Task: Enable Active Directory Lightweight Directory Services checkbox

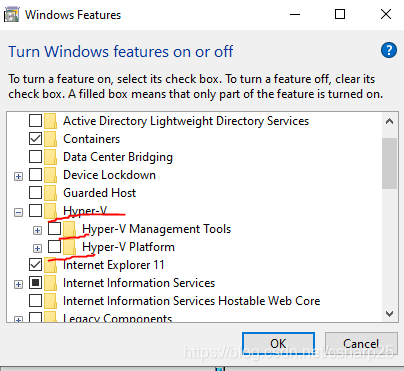Action: (35, 121)
